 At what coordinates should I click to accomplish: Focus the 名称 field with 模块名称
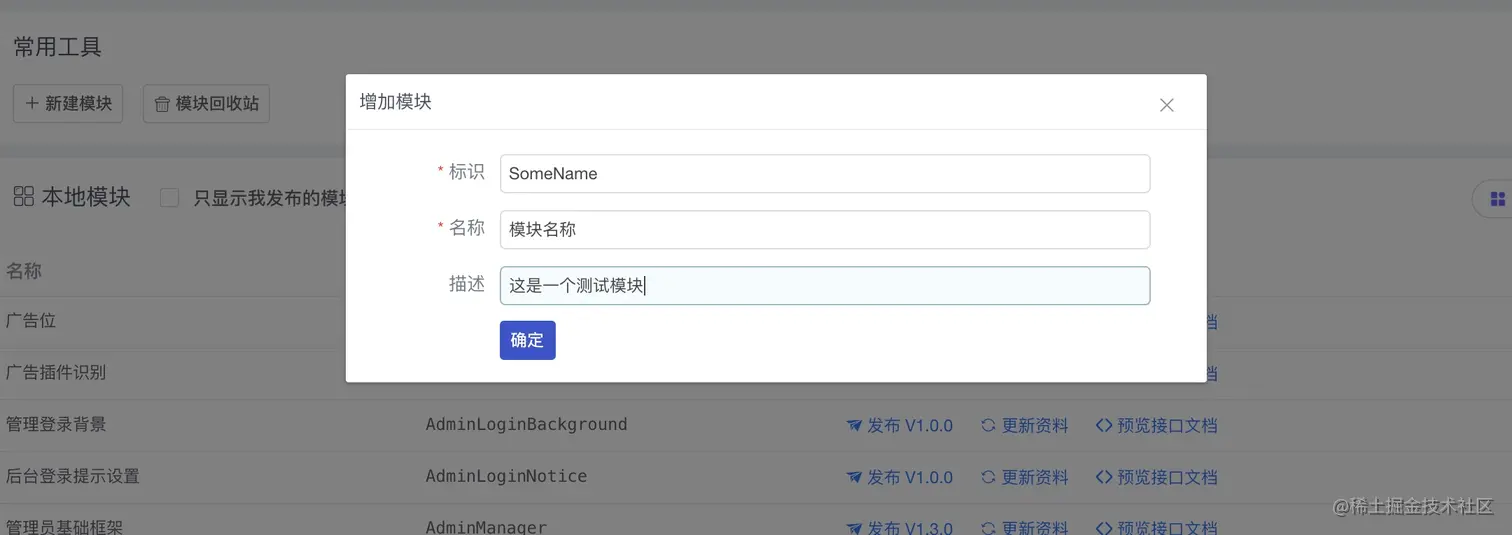pyautogui.click(x=825, y=229)
